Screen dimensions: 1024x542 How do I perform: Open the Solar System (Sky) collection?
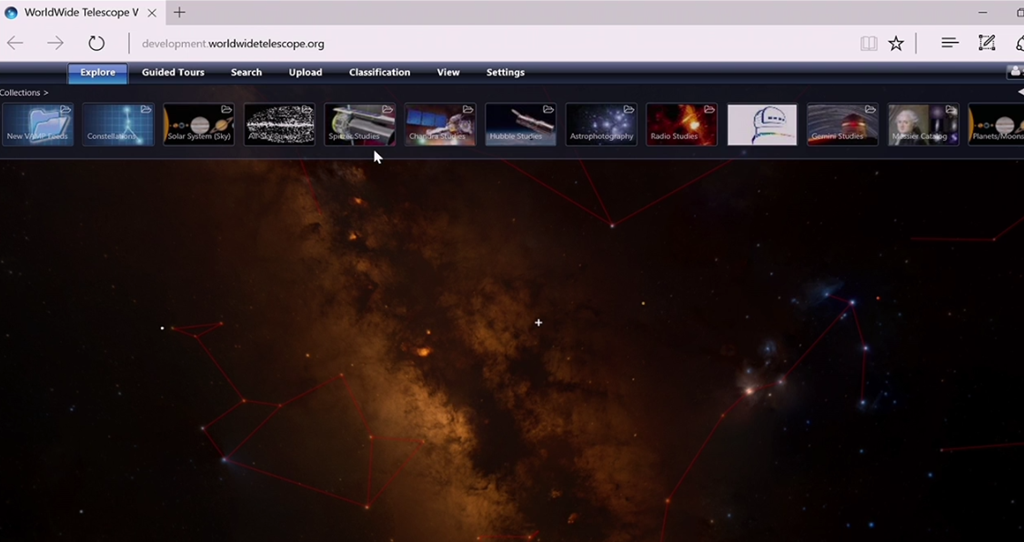pos(199,125)
